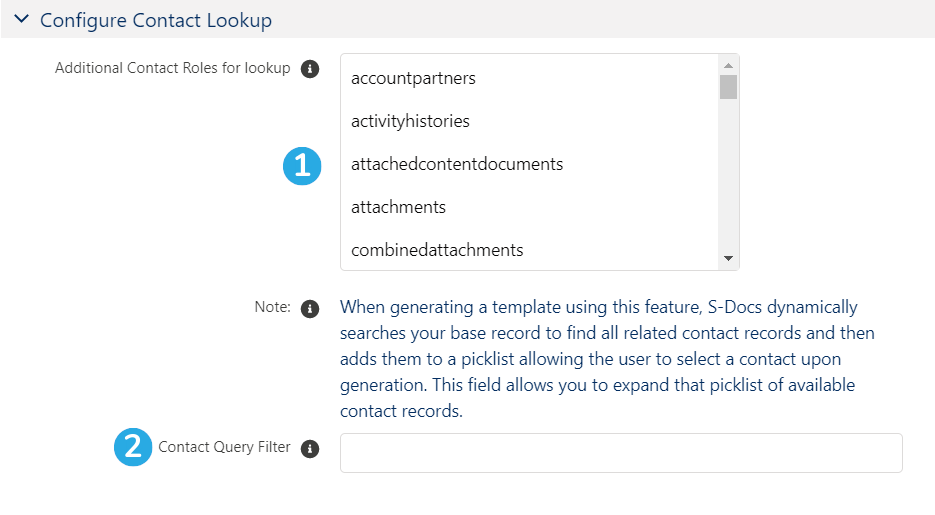Image resolution: width=935 pixels, height=515 pixels.
Task: Click the list box scrollbar thumb
Action: pos(728,87)
